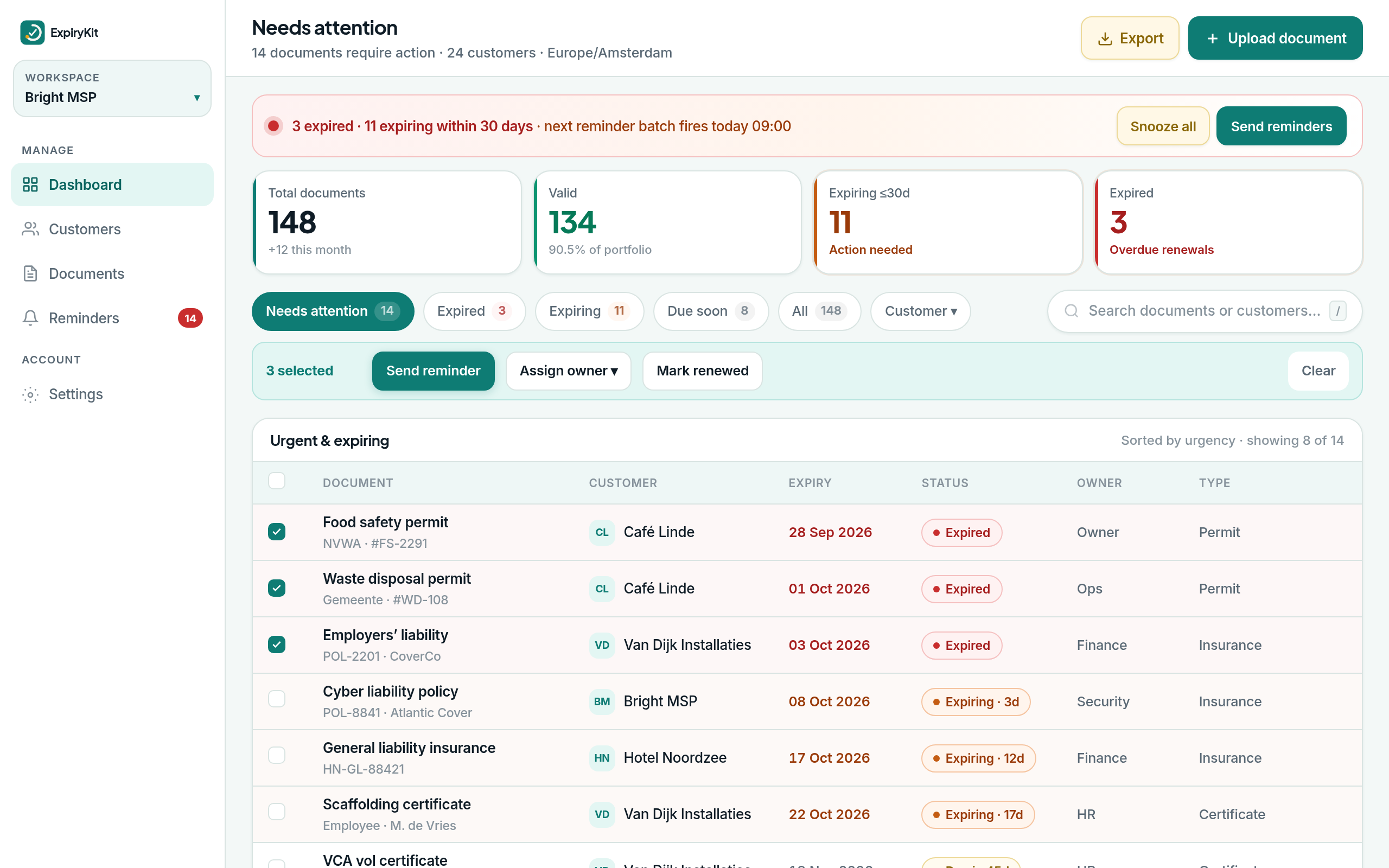Check the Cyber liability policy checkbox
Viewport: 1389px width, 868px height.
[277, 699]
